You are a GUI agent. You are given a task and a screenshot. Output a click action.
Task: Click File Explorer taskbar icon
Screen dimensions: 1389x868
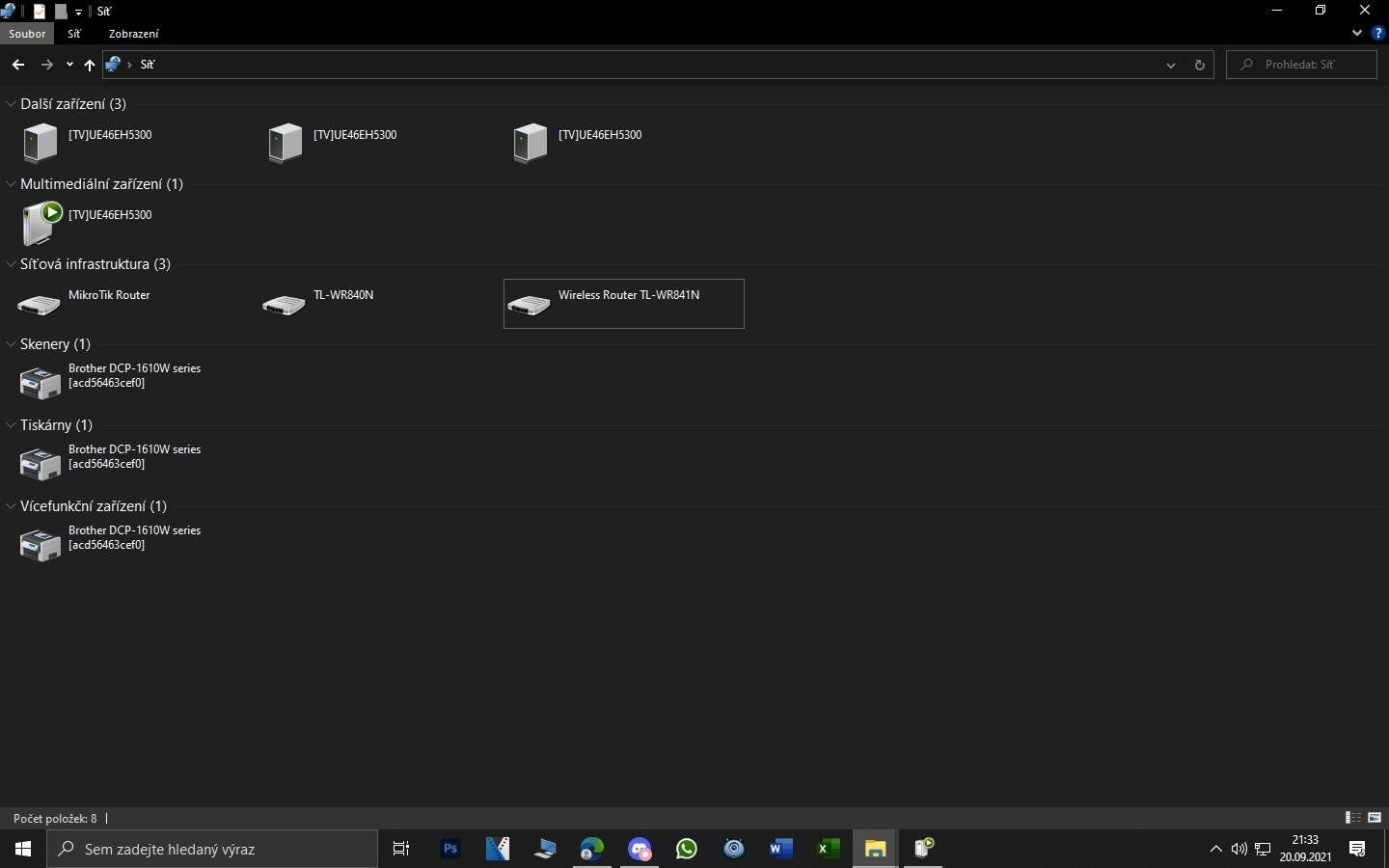(x=875, y=849)
